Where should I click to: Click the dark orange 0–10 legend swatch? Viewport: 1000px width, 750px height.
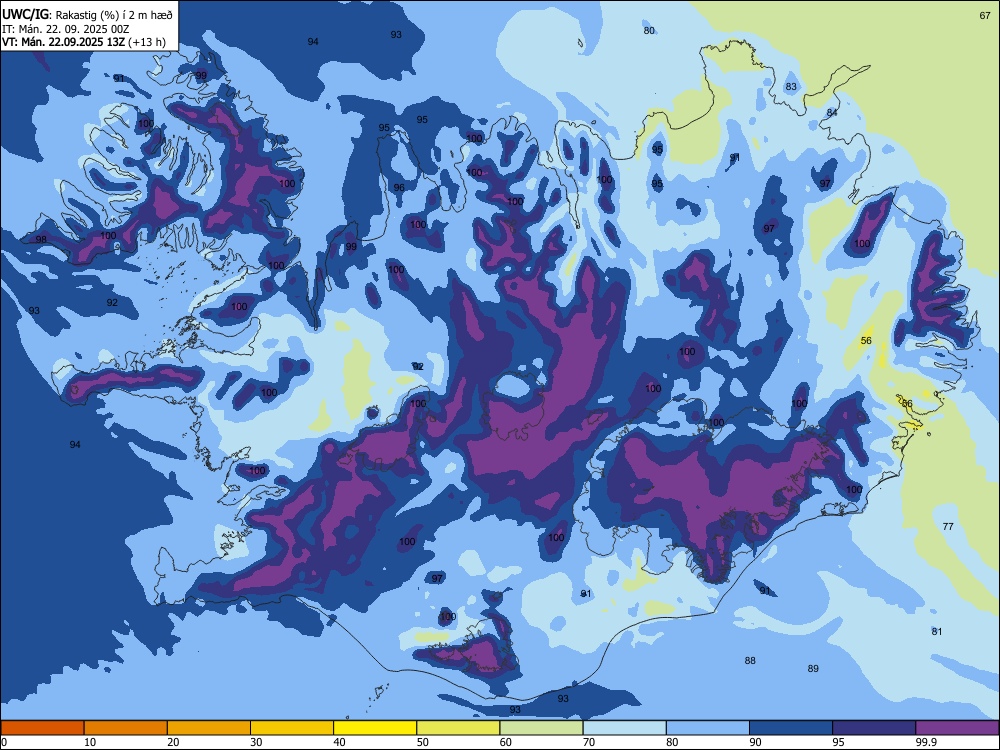pos(43,728)
